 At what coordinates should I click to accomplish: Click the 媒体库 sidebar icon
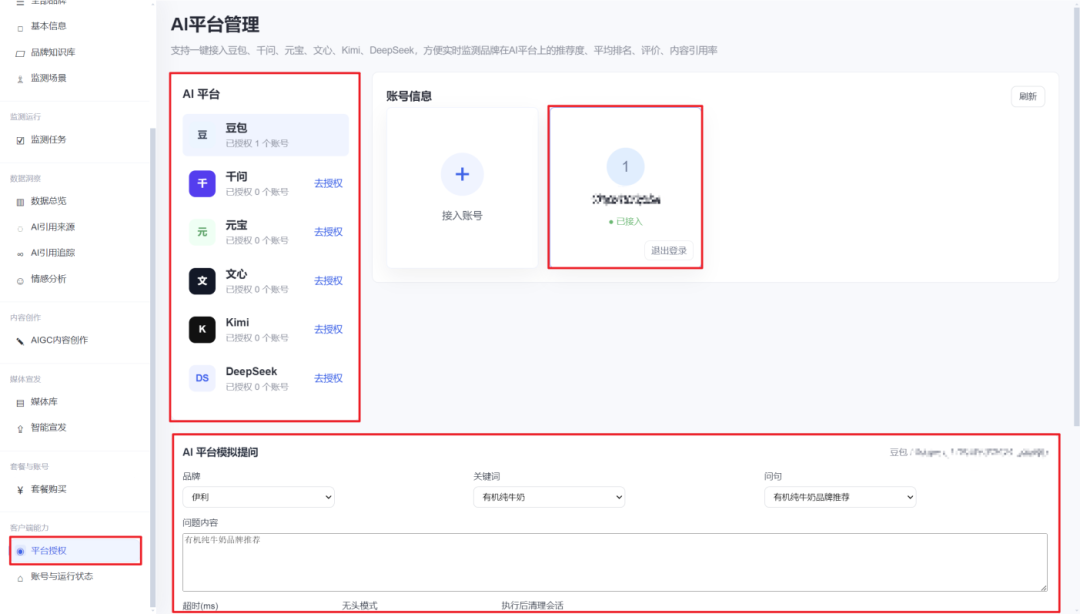click(x=20, y=402)
